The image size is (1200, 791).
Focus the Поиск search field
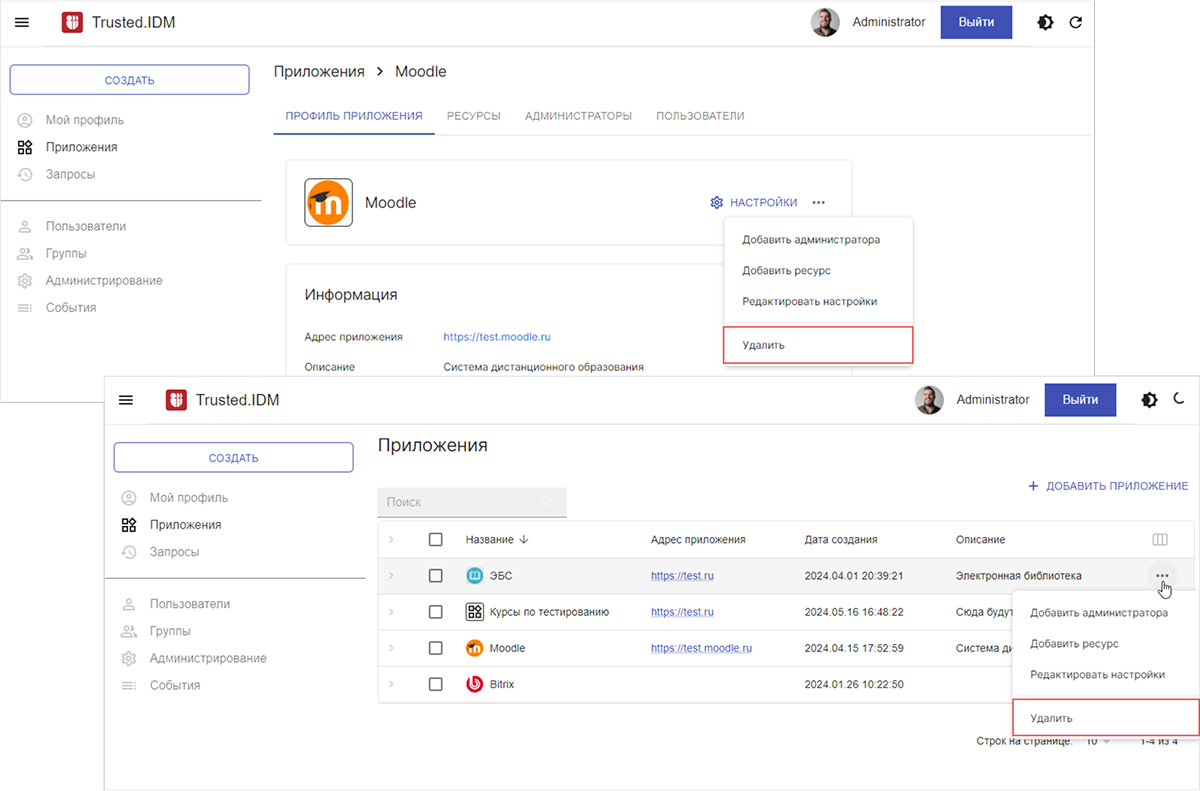472,502
